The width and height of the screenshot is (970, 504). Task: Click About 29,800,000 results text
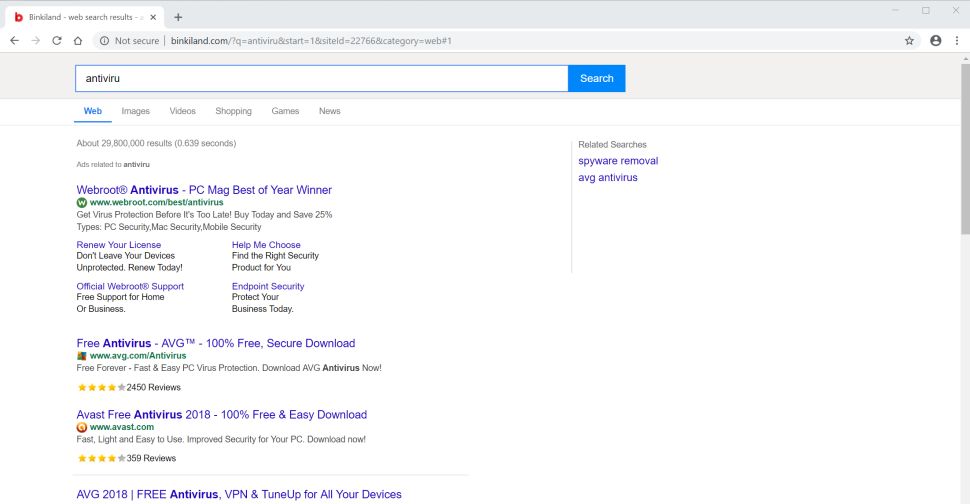tap(156, 143)
